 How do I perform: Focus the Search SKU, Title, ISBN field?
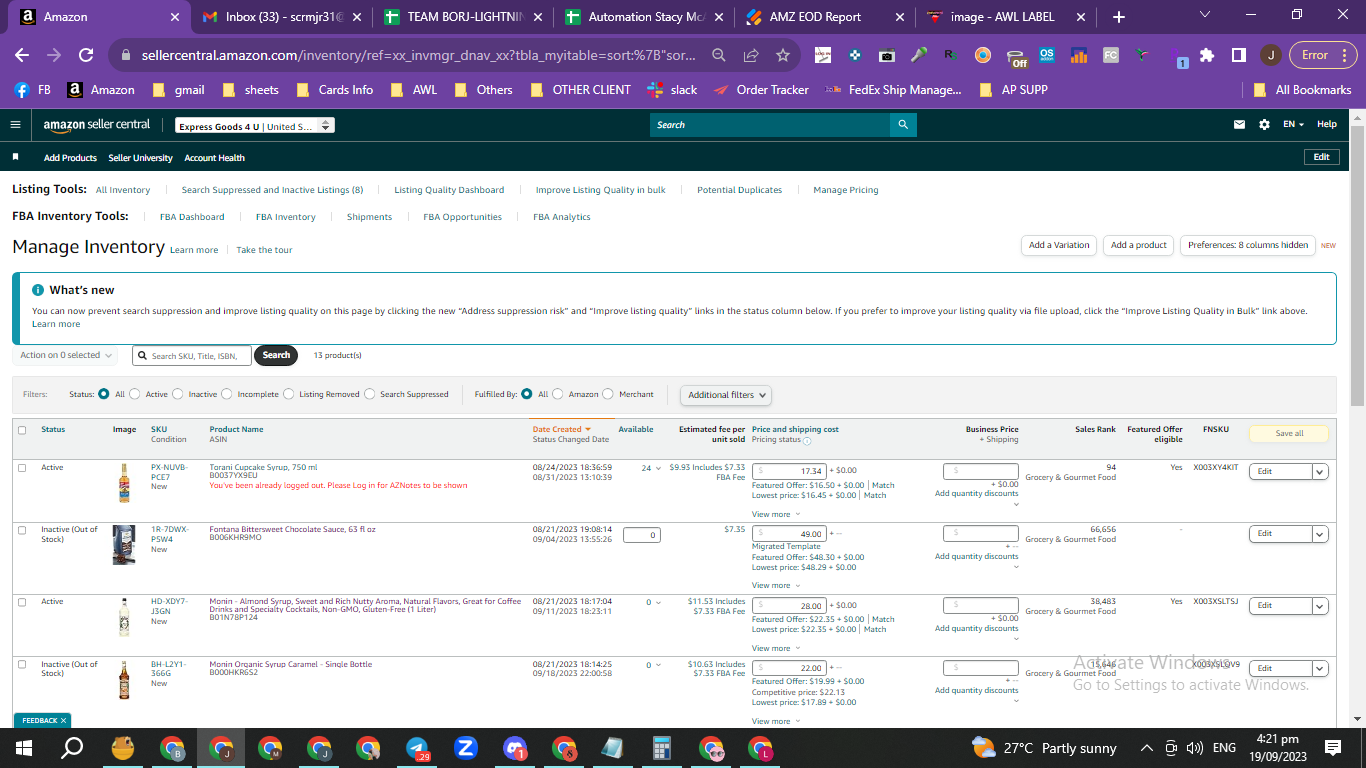pos(192,356)
